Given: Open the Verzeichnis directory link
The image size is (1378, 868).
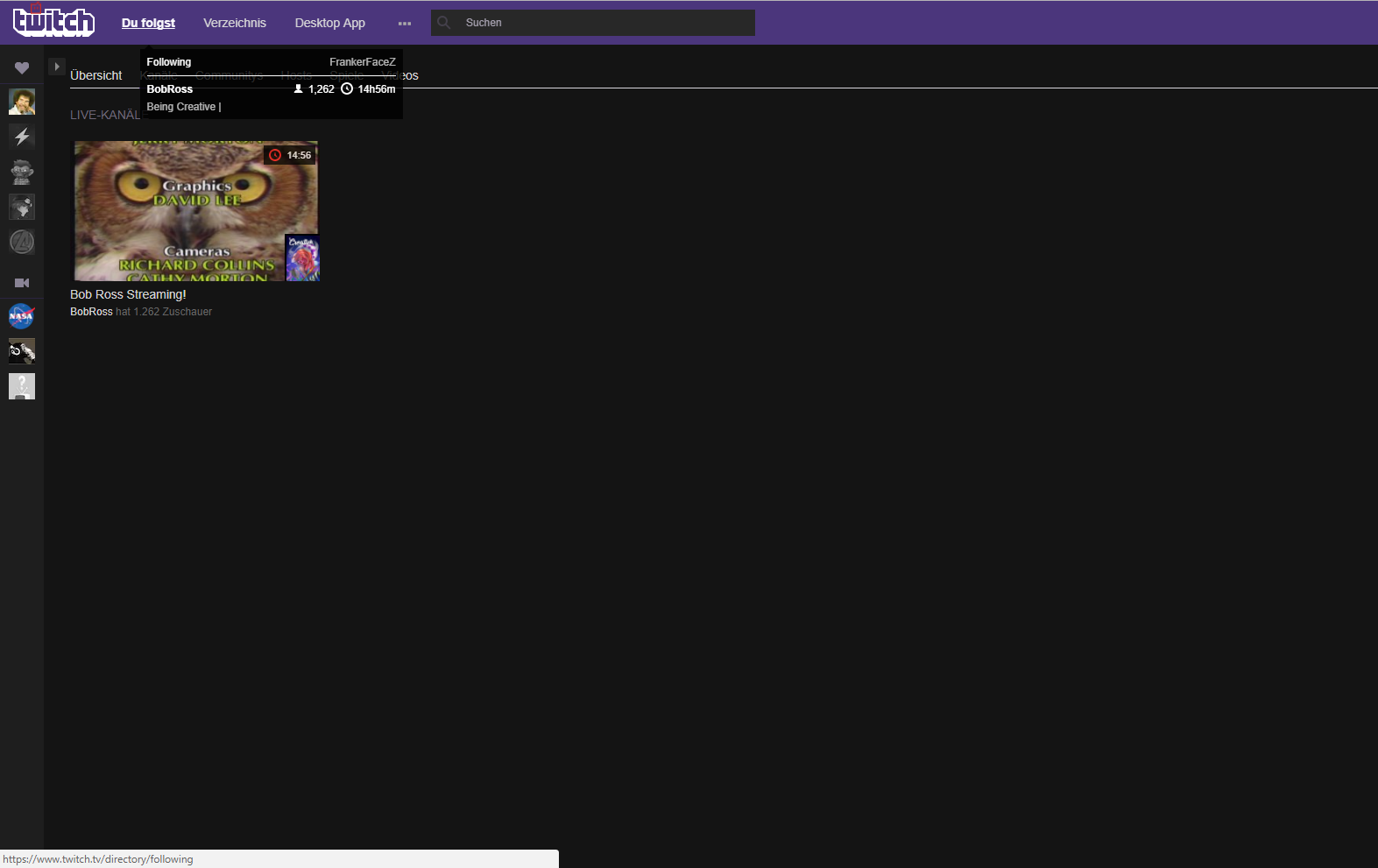Looking at the screenshot, I should point(235,23).
